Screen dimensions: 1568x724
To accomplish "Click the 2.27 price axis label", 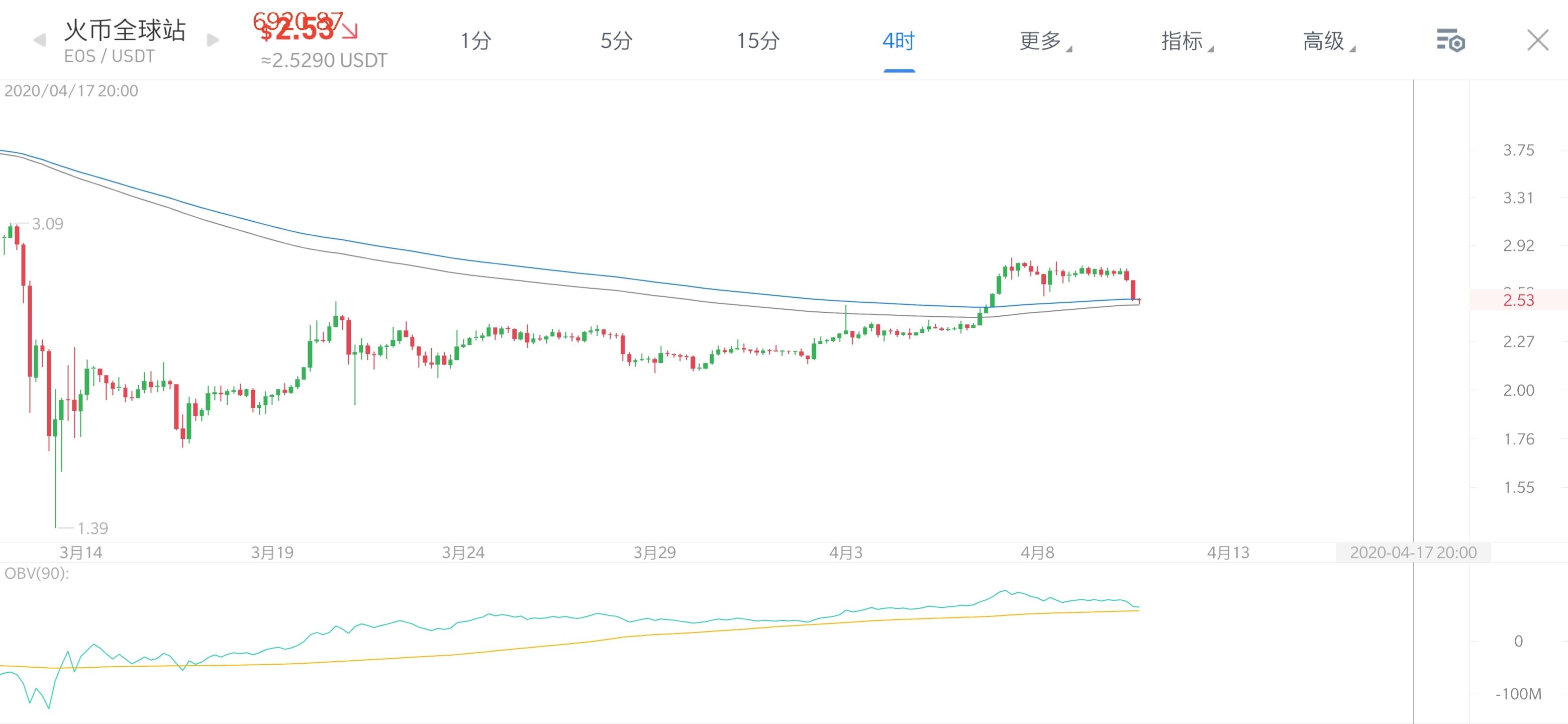I will (1518, 341).
